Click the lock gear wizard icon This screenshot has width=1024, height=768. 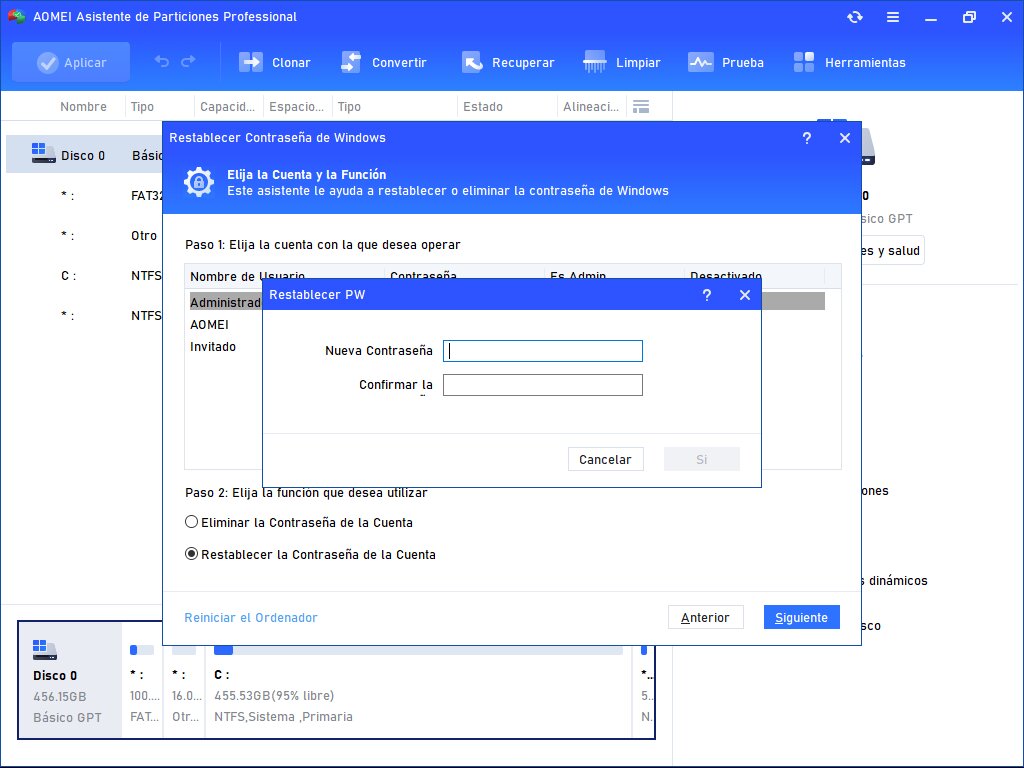pyautogui.click(x=199, y=182)
